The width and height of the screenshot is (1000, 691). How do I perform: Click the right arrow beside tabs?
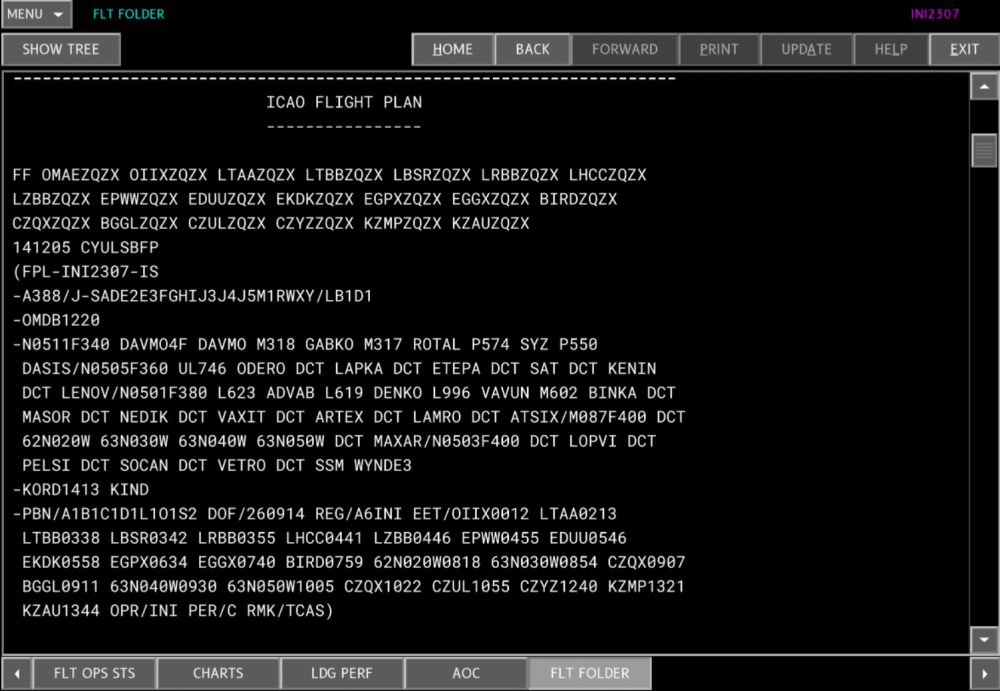click(984, 673)
